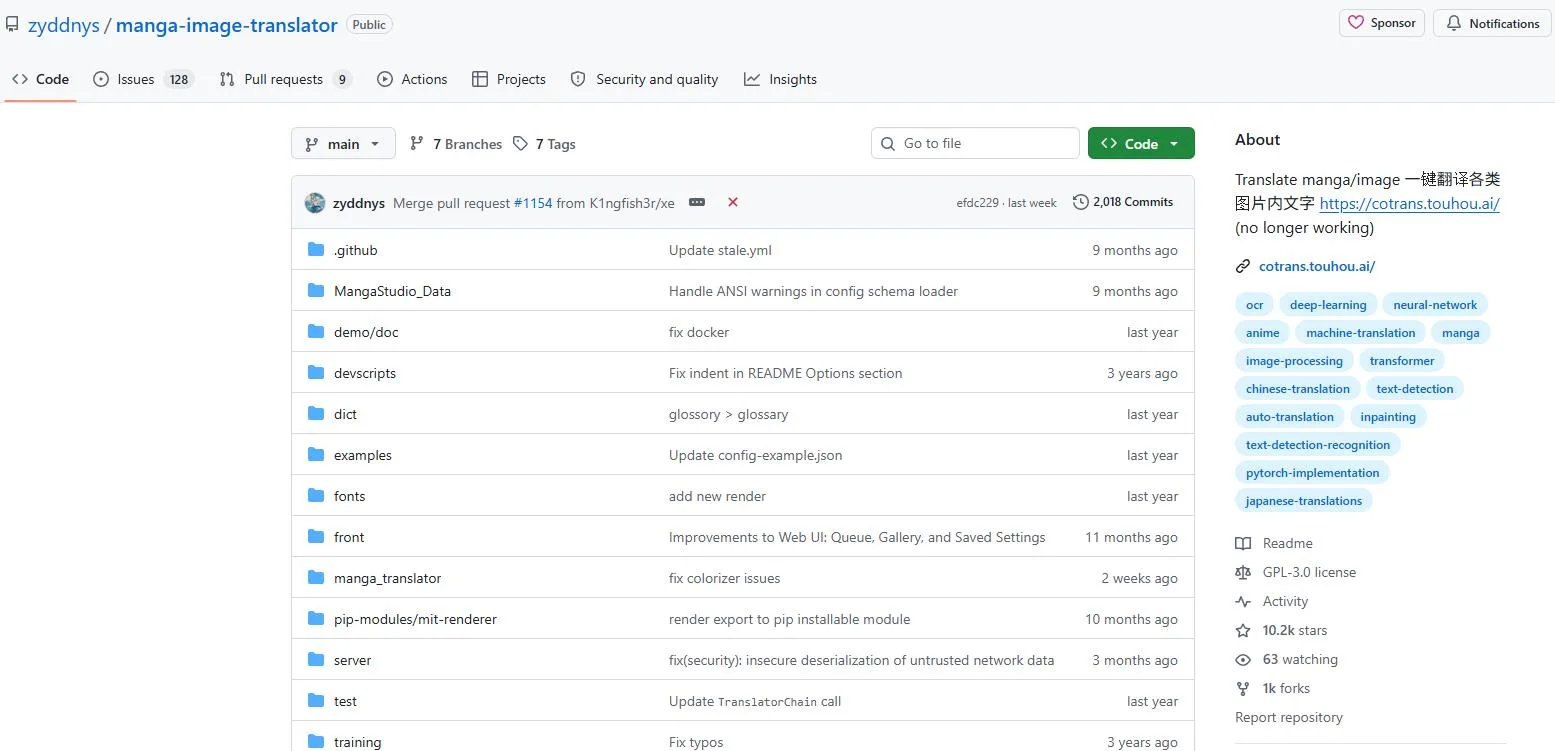The width and height of the screenshot is (1555, 751).
Task: Click the branches icon next to 7 Branches
Action: click(x=417, y=144)
